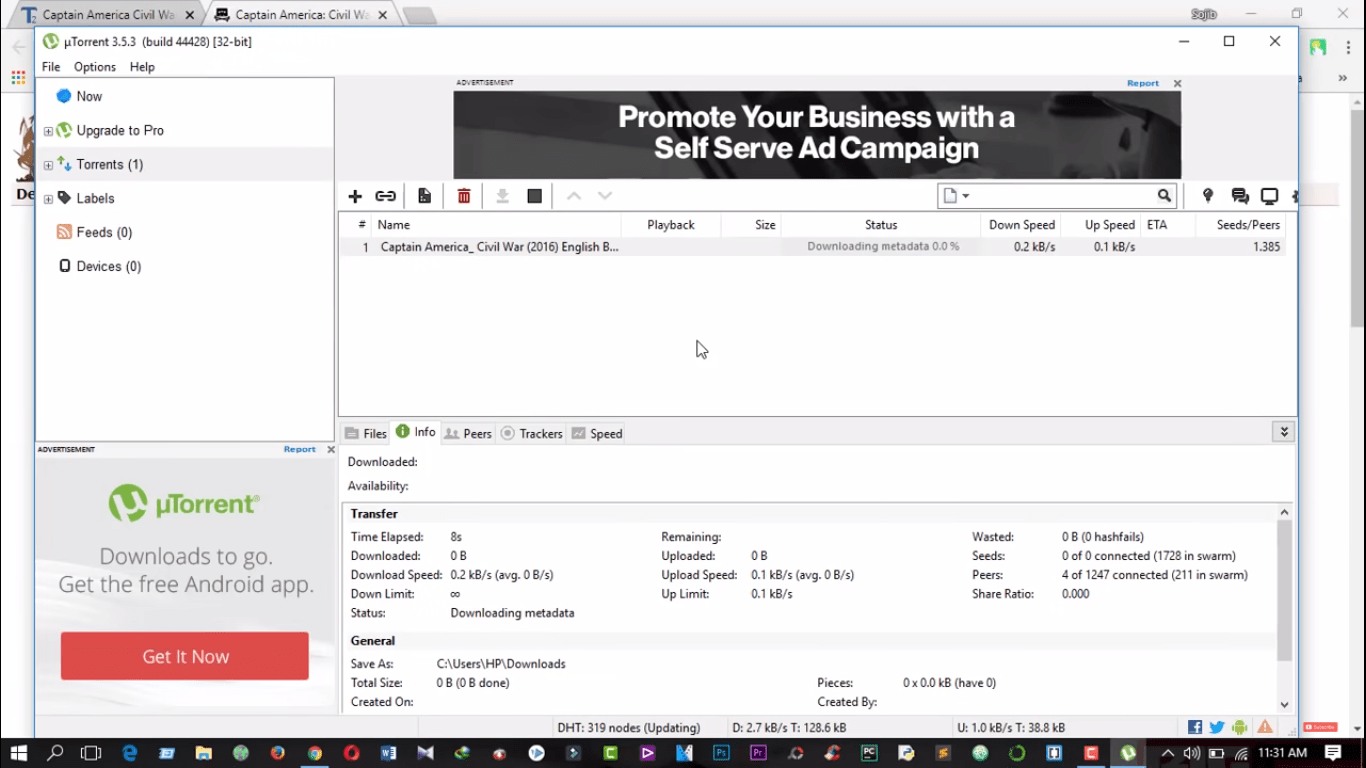Expand the Torrents tree node
Viewport: 1366px width, 768px height.
[48, 165]
